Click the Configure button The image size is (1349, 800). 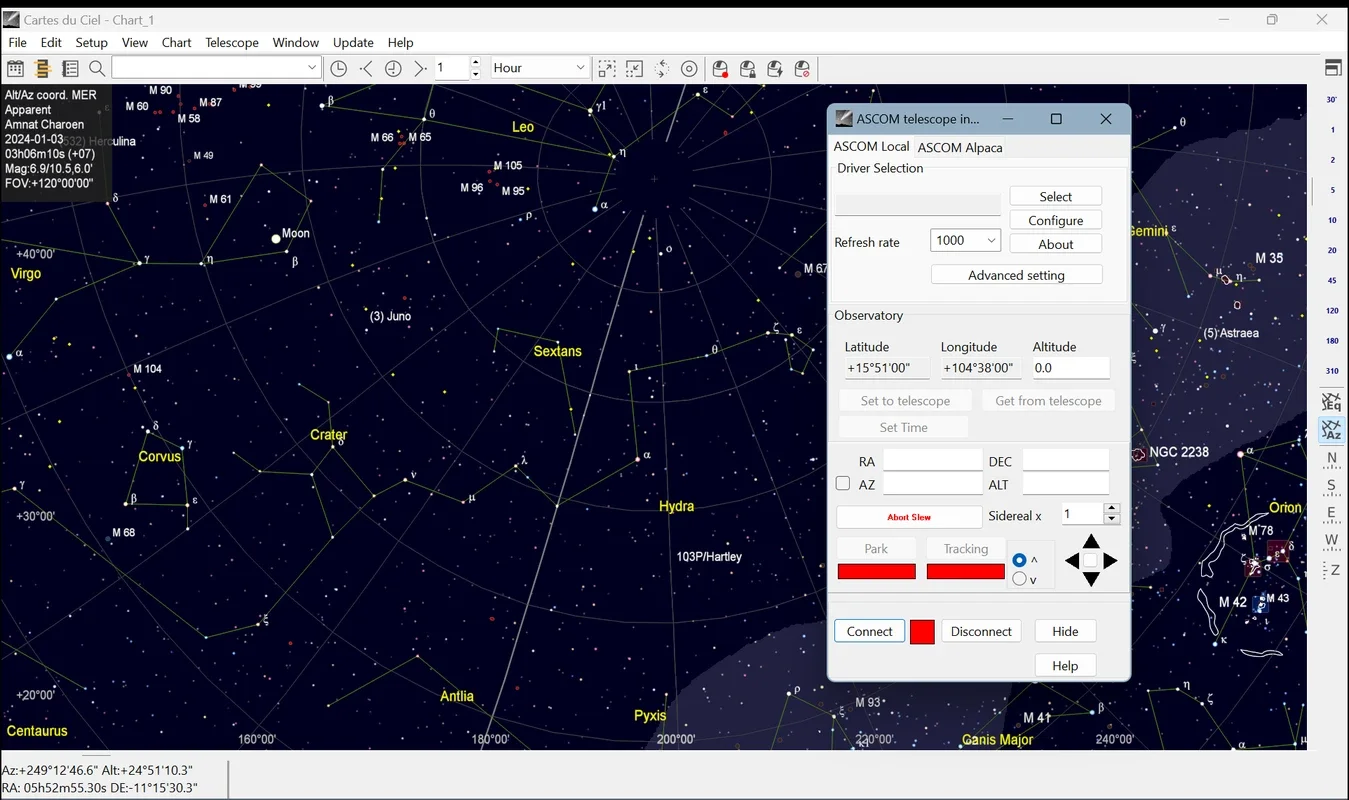click(x=1056, y=220)
